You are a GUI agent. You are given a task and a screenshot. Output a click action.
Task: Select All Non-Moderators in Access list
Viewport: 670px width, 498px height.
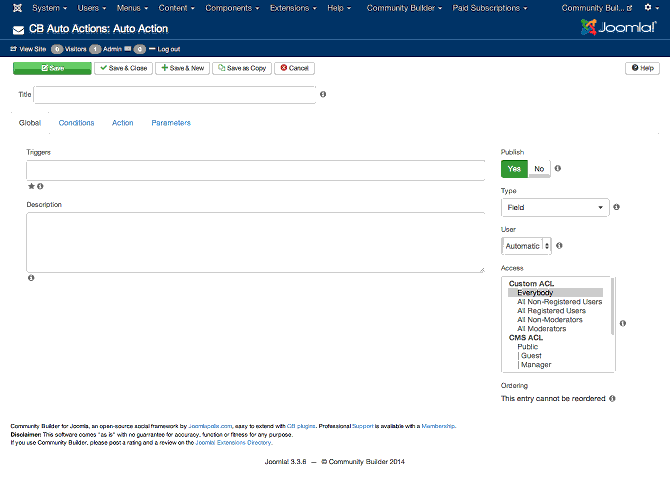[x=550, y=319]
